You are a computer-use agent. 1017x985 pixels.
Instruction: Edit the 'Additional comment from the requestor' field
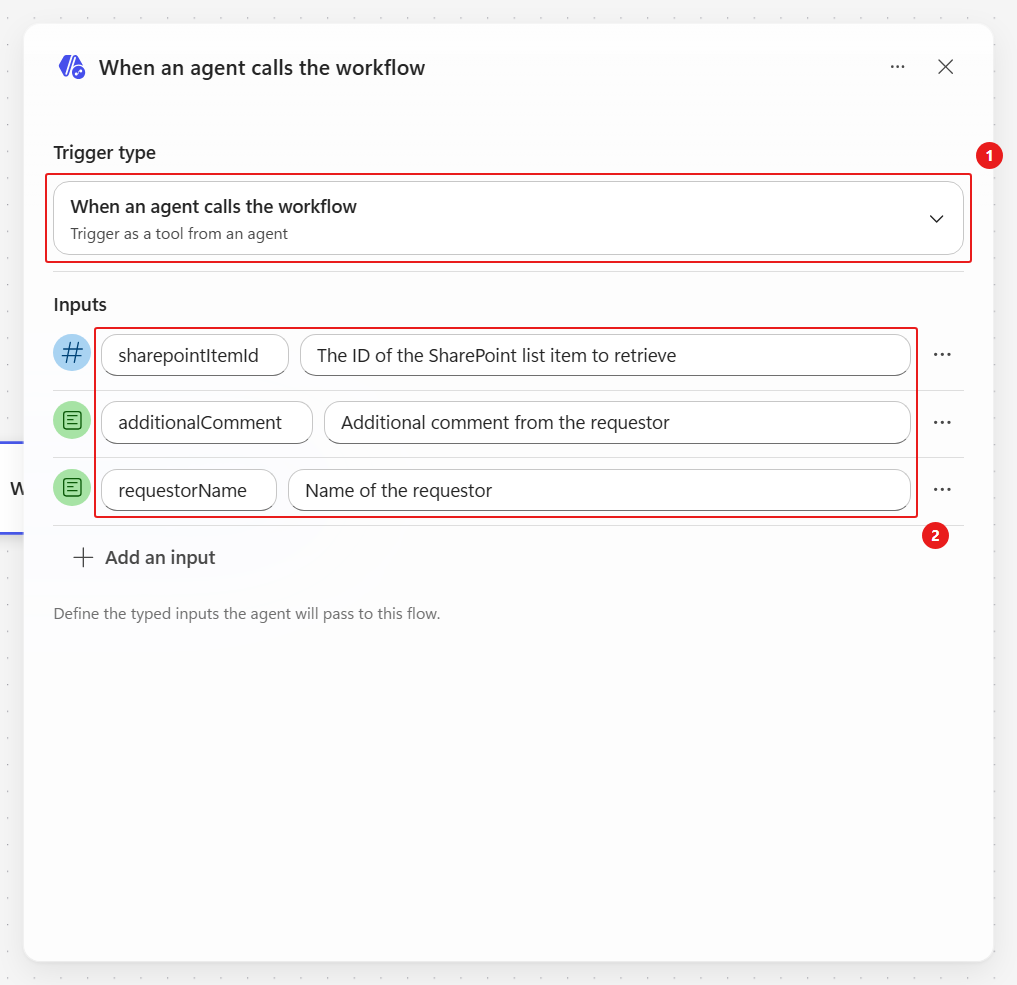(617, 423)
